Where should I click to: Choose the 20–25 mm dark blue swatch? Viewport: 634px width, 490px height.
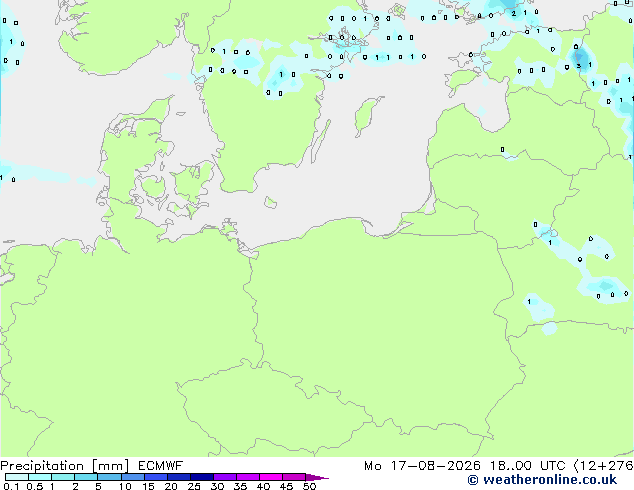[179, 477]
